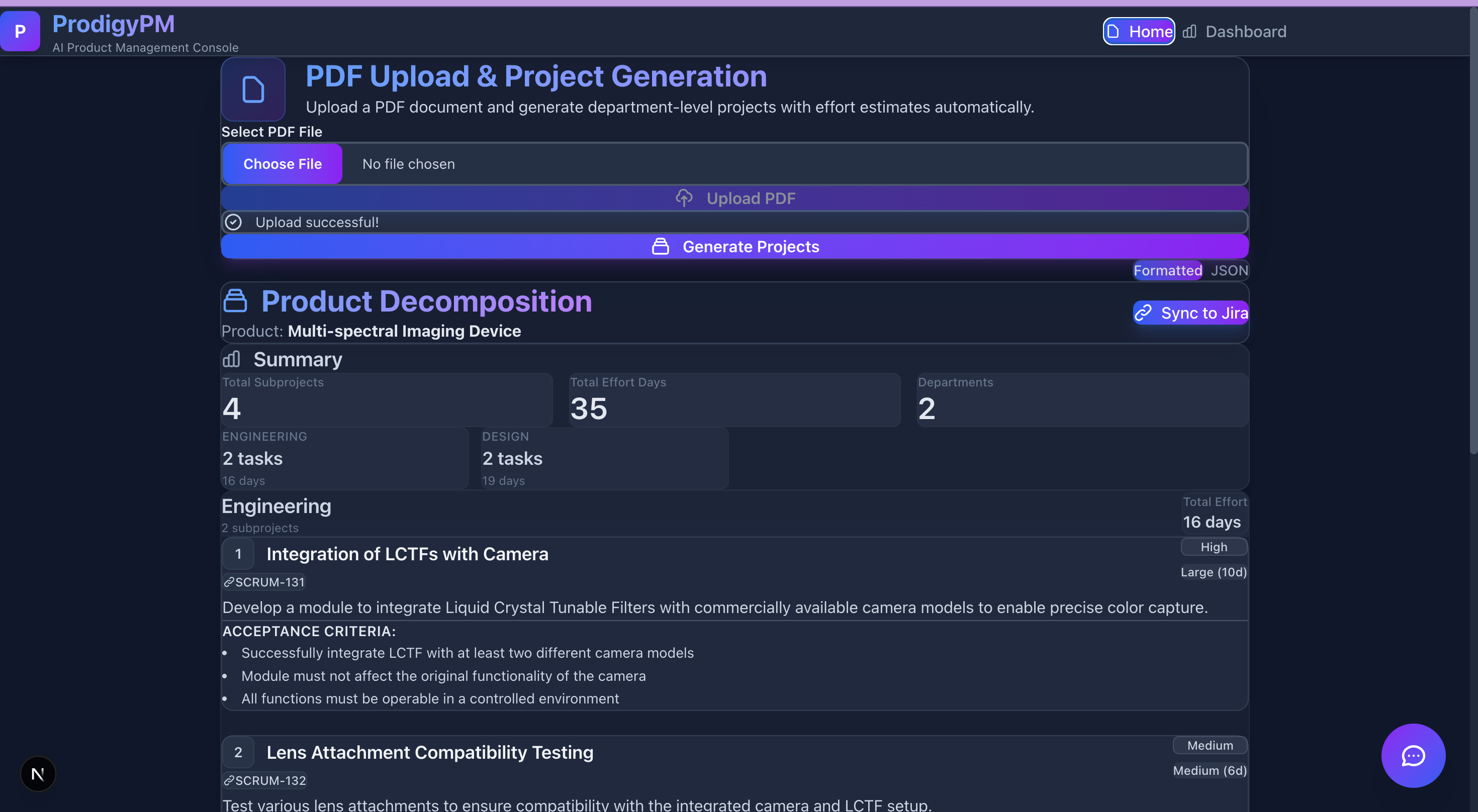
Task: Click the Next.js N dev indicator
Action: (x=38, y=774)
